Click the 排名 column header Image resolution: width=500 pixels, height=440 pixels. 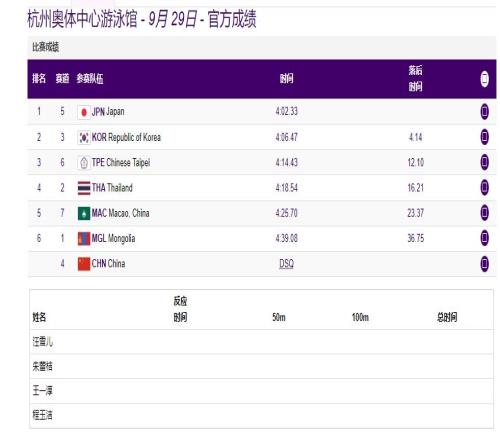pyautogui.click(x=39, y=79)
